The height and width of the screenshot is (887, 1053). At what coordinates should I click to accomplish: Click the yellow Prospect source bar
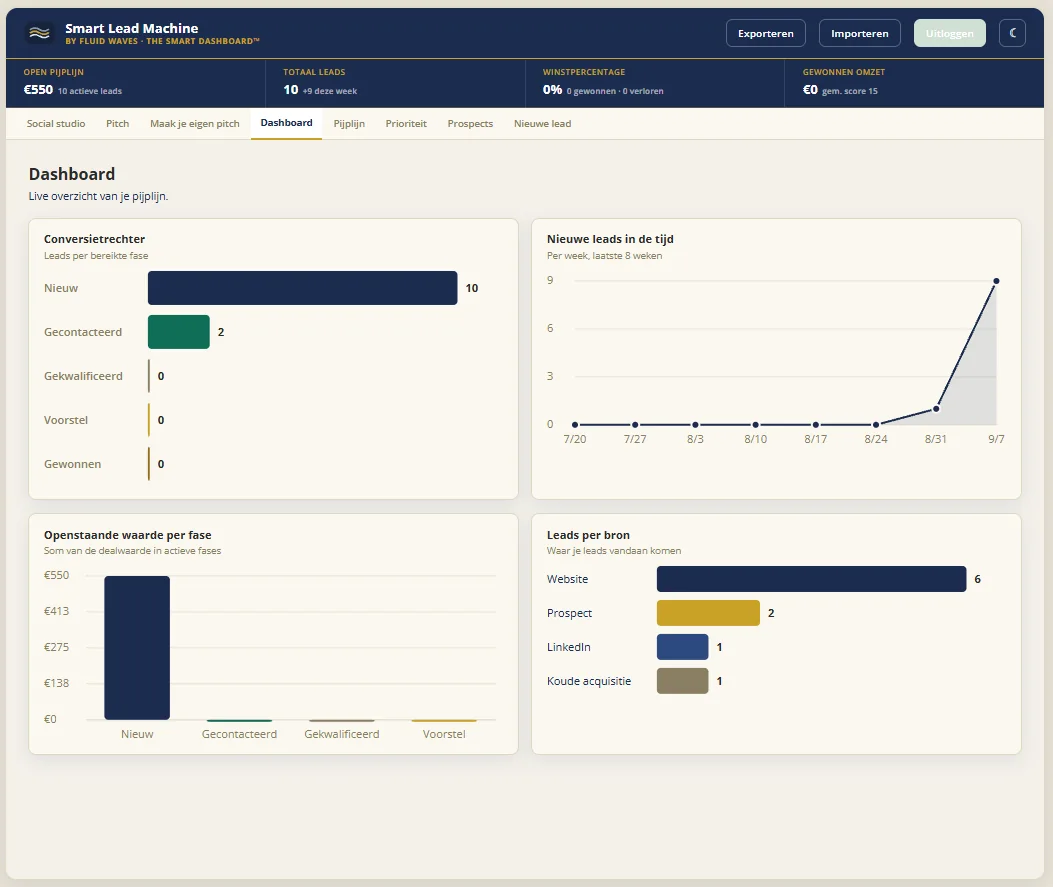point(708,613)
